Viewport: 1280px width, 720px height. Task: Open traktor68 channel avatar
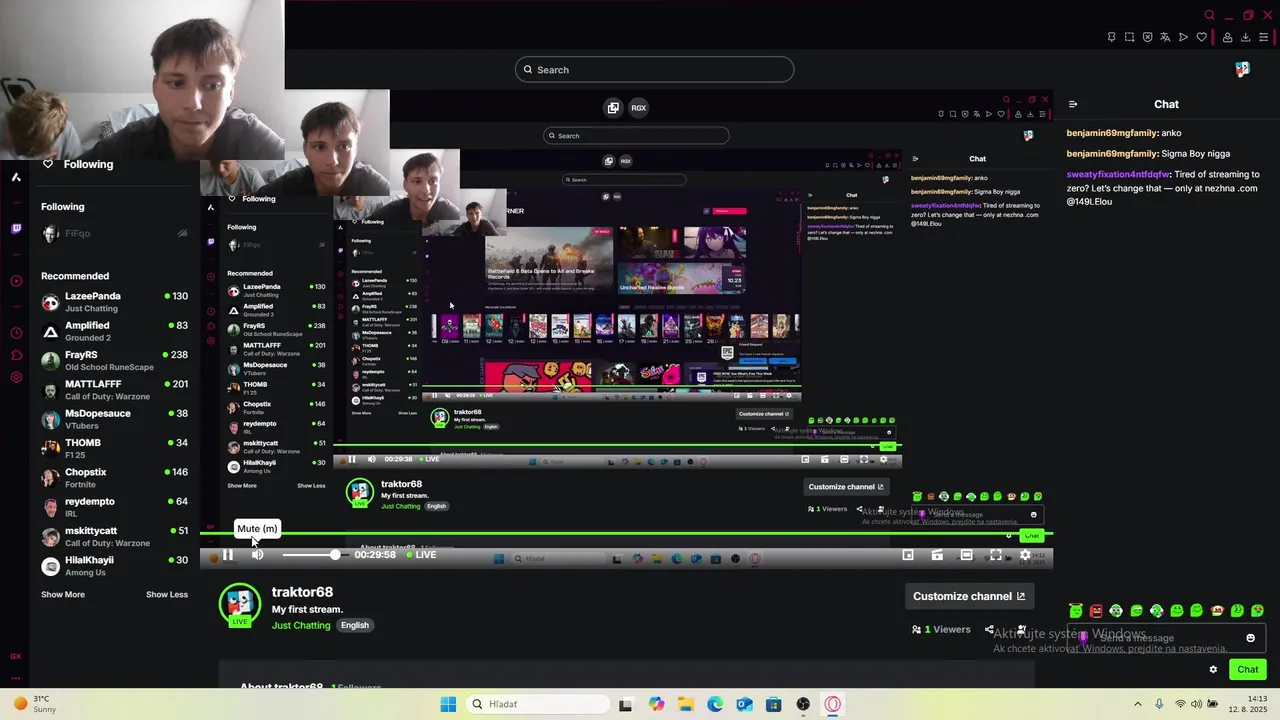tap(240, 603)
